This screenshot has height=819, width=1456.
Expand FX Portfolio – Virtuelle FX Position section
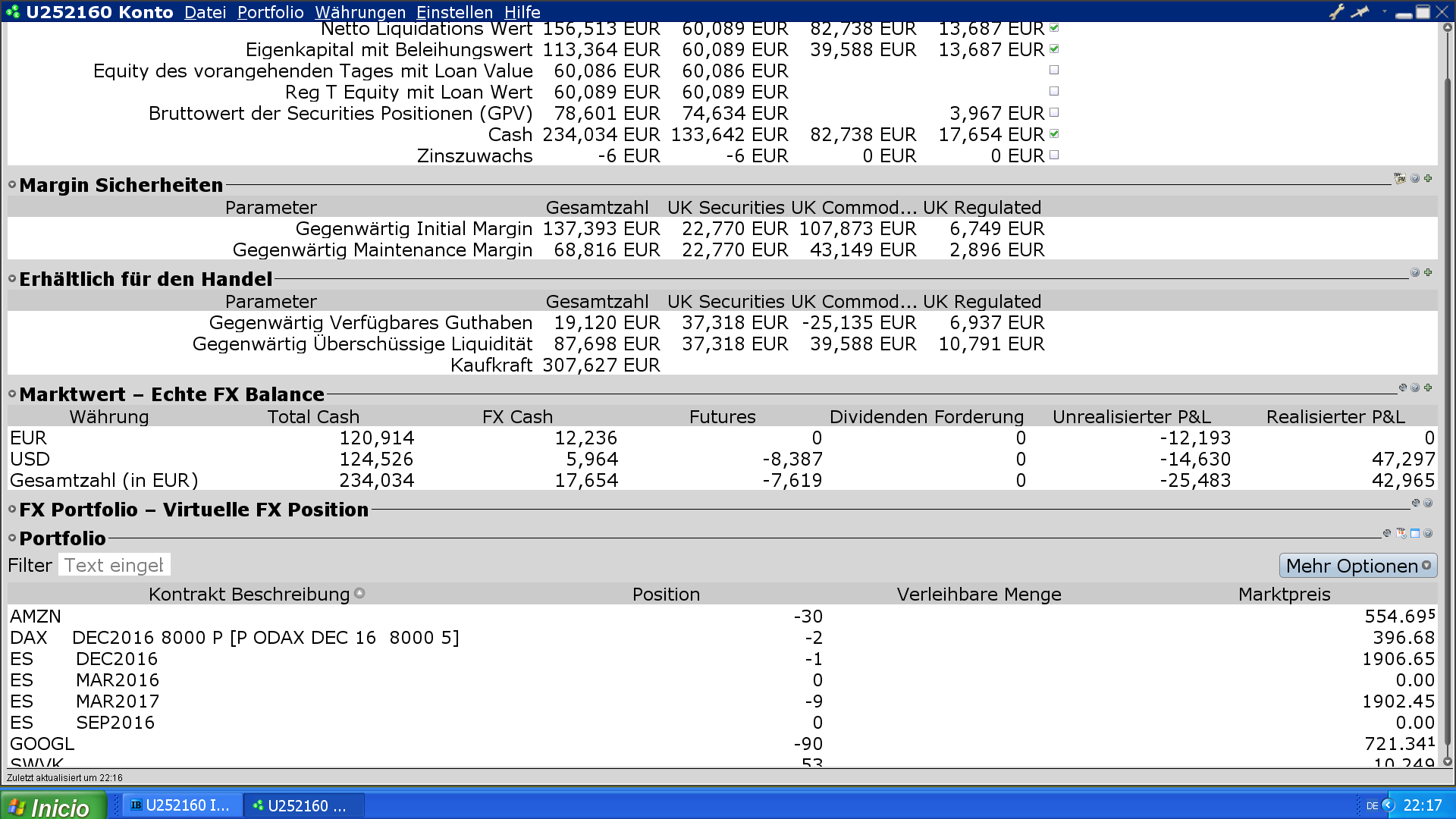click(12, 510)
